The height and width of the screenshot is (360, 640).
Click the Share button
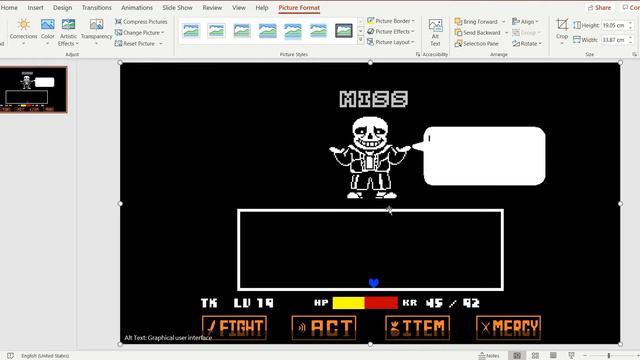pyautogui.click(x=600, y=8)
